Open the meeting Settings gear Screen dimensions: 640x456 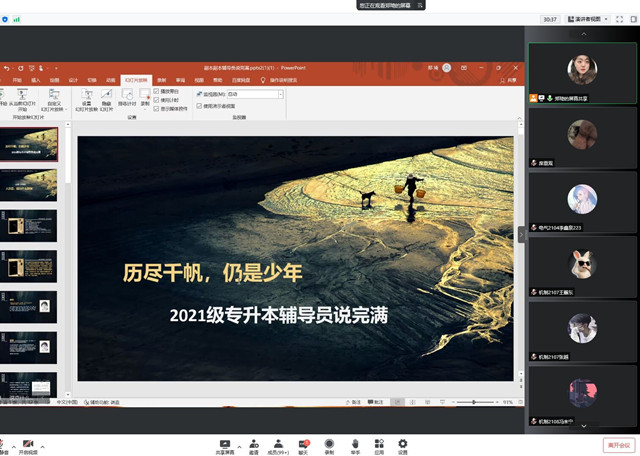click(403, 444)
